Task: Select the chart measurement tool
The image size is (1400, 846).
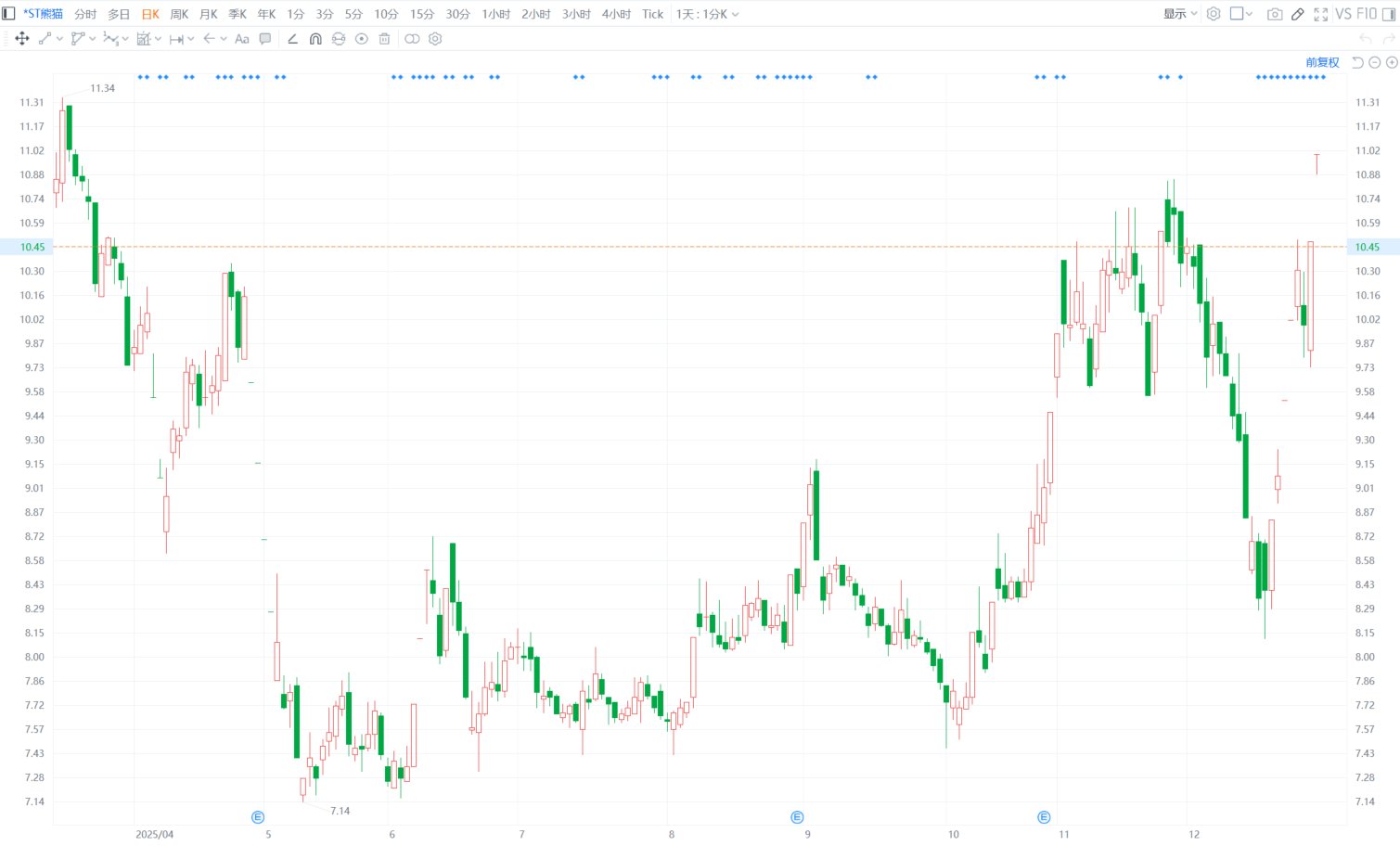Action: pos(144,39)
